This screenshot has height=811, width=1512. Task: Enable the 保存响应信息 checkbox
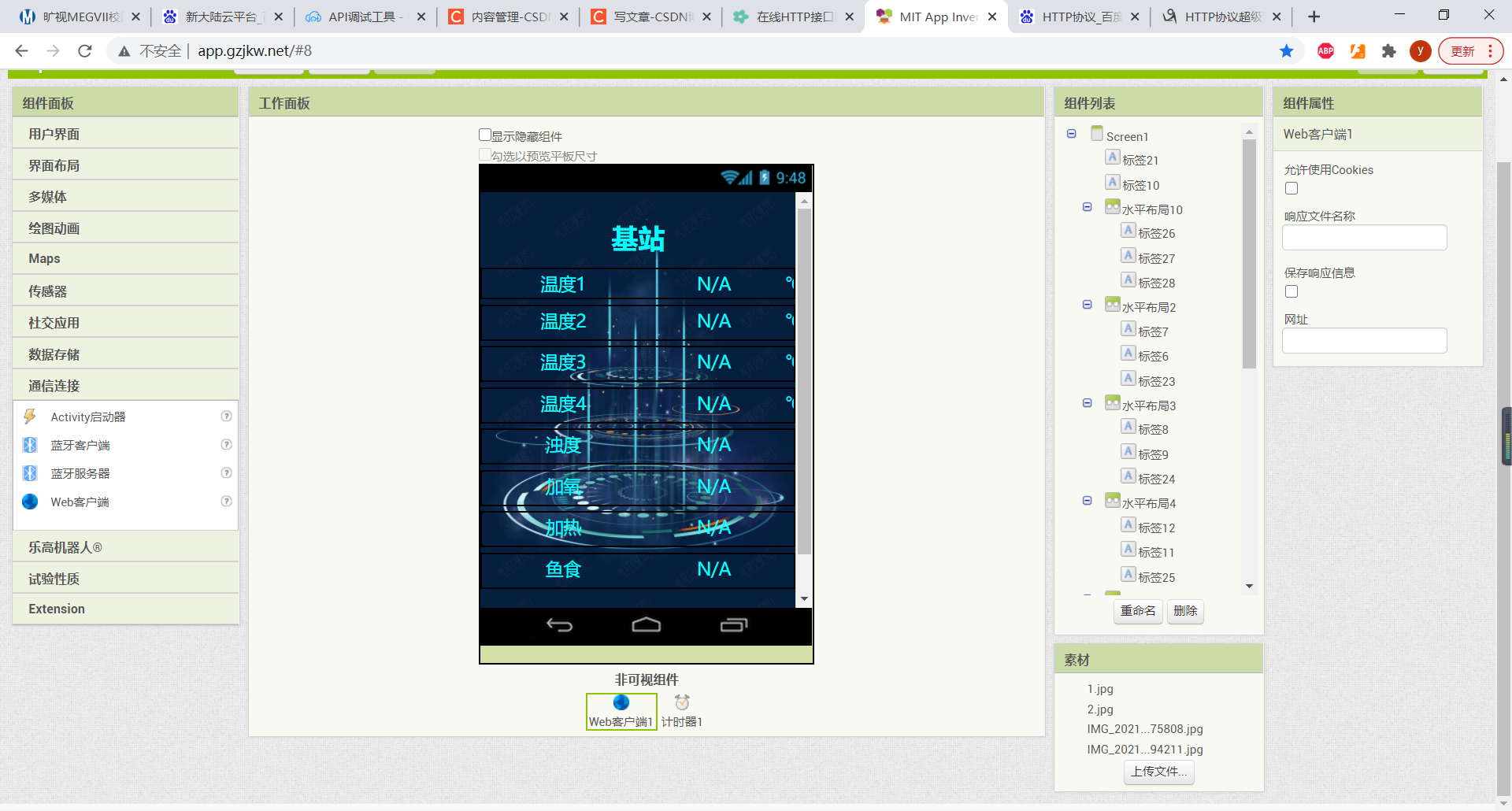[x=1291, y=291]
